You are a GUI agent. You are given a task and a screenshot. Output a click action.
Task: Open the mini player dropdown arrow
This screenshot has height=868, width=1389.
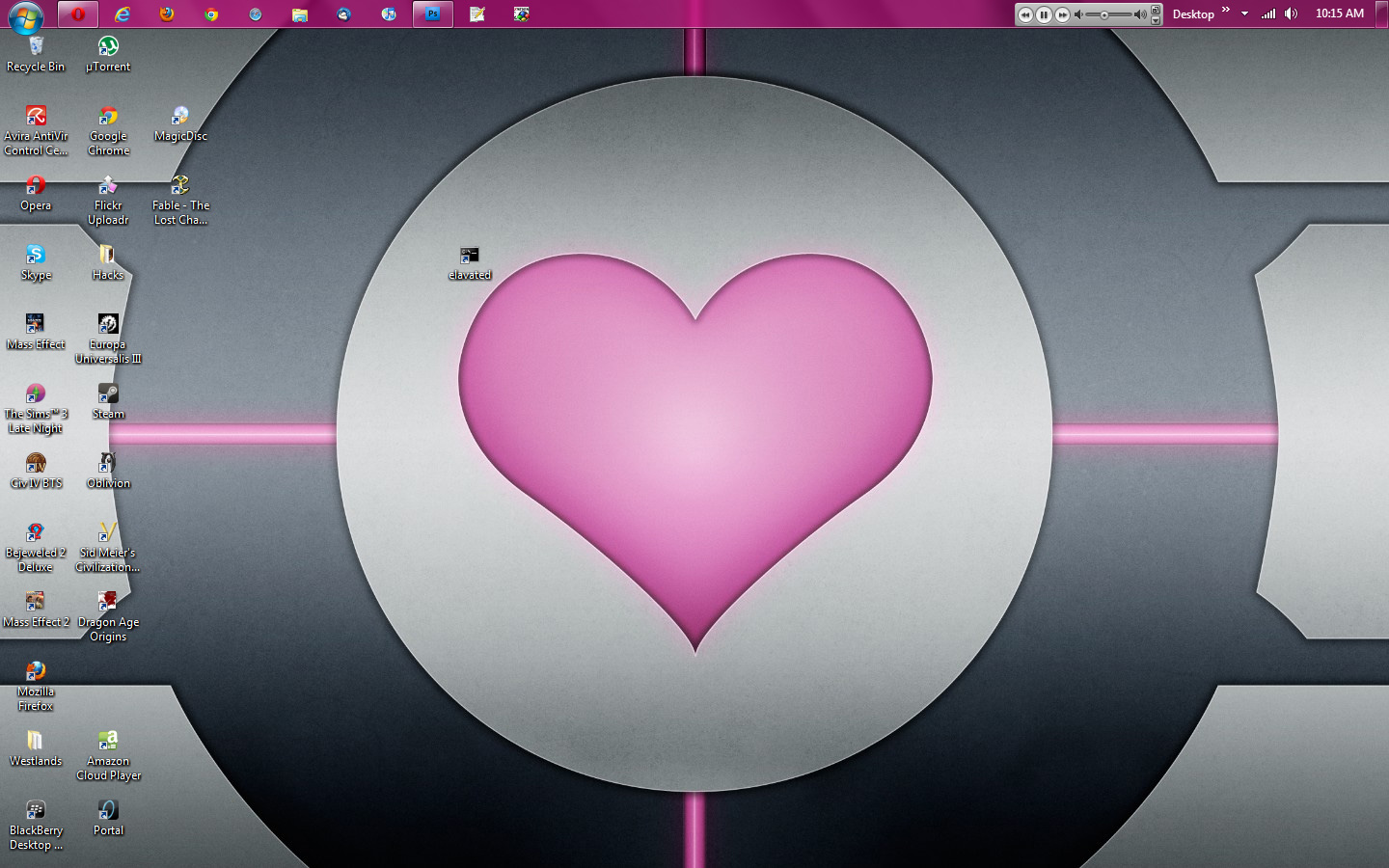pos(1156,19)
